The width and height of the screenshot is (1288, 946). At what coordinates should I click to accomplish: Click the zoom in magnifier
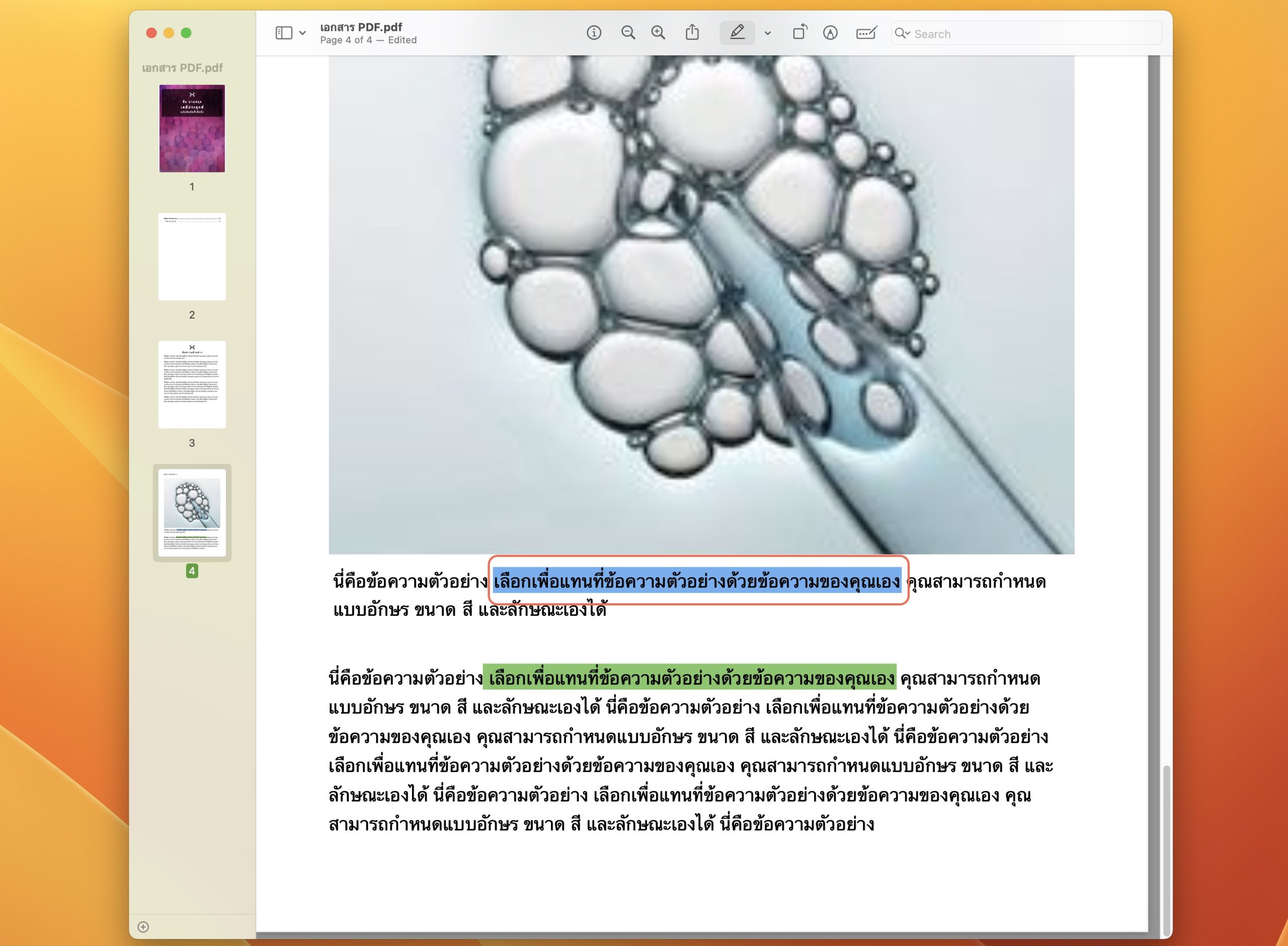click(x=658, y=33)
